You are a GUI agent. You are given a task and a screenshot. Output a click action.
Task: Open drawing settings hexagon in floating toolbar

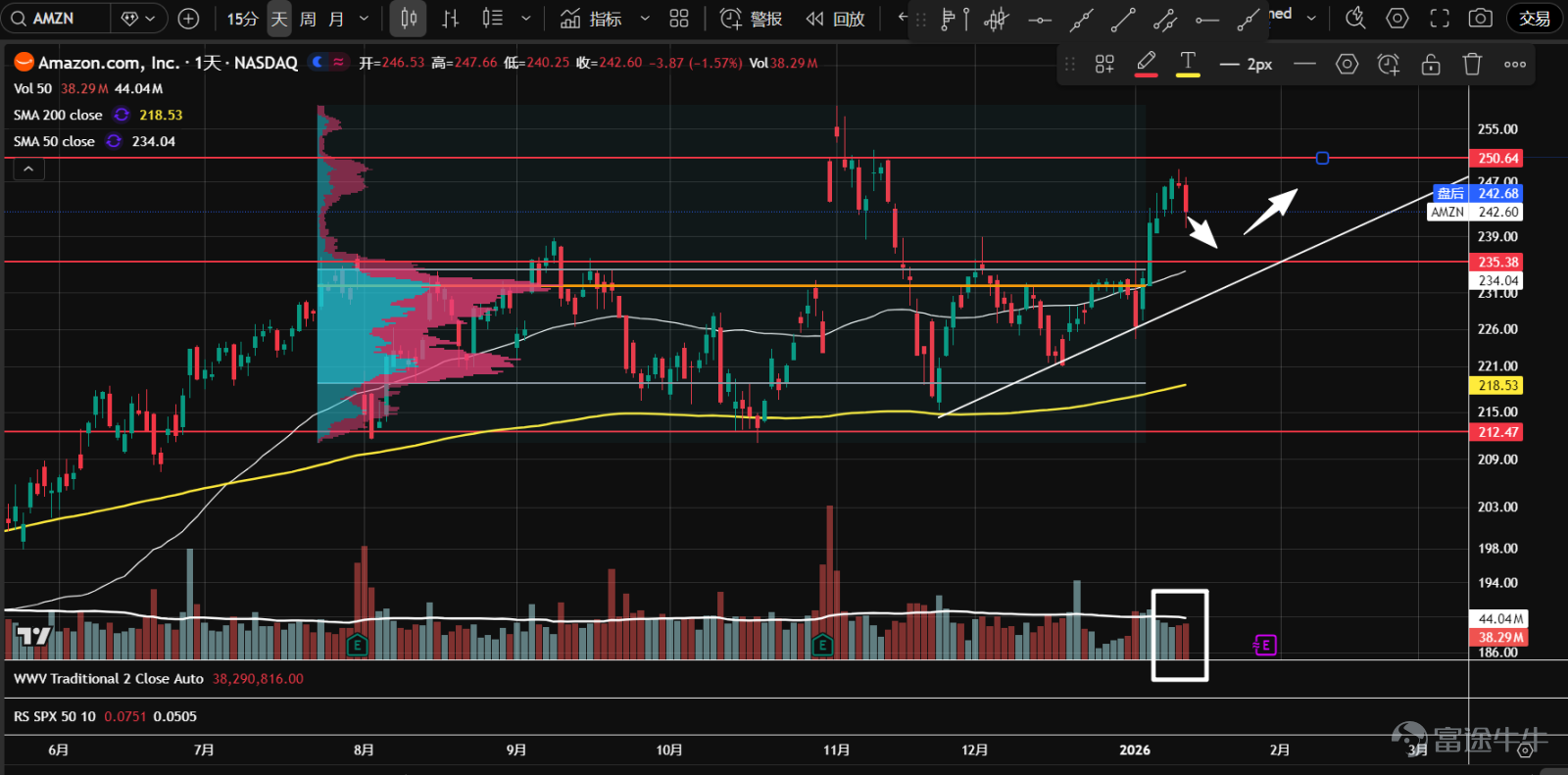pos(1347,64)
